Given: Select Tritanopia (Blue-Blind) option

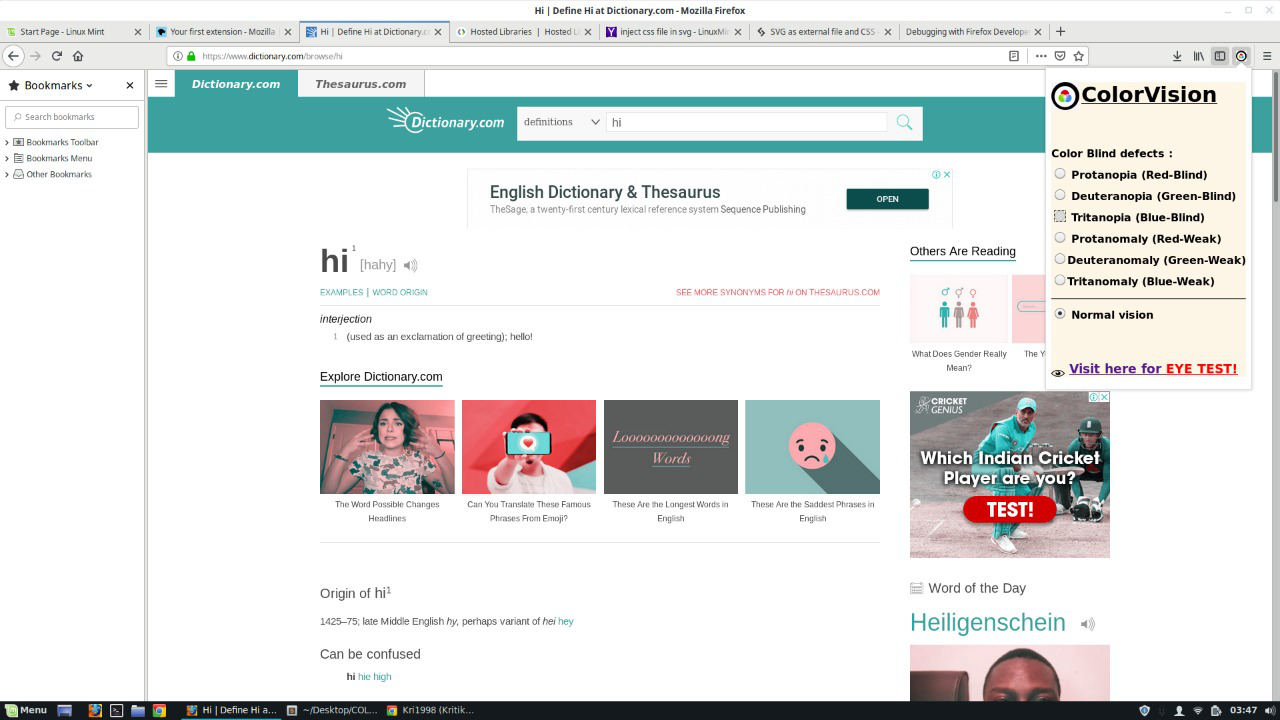Looking at the screenshot, I should (1060, 216).
